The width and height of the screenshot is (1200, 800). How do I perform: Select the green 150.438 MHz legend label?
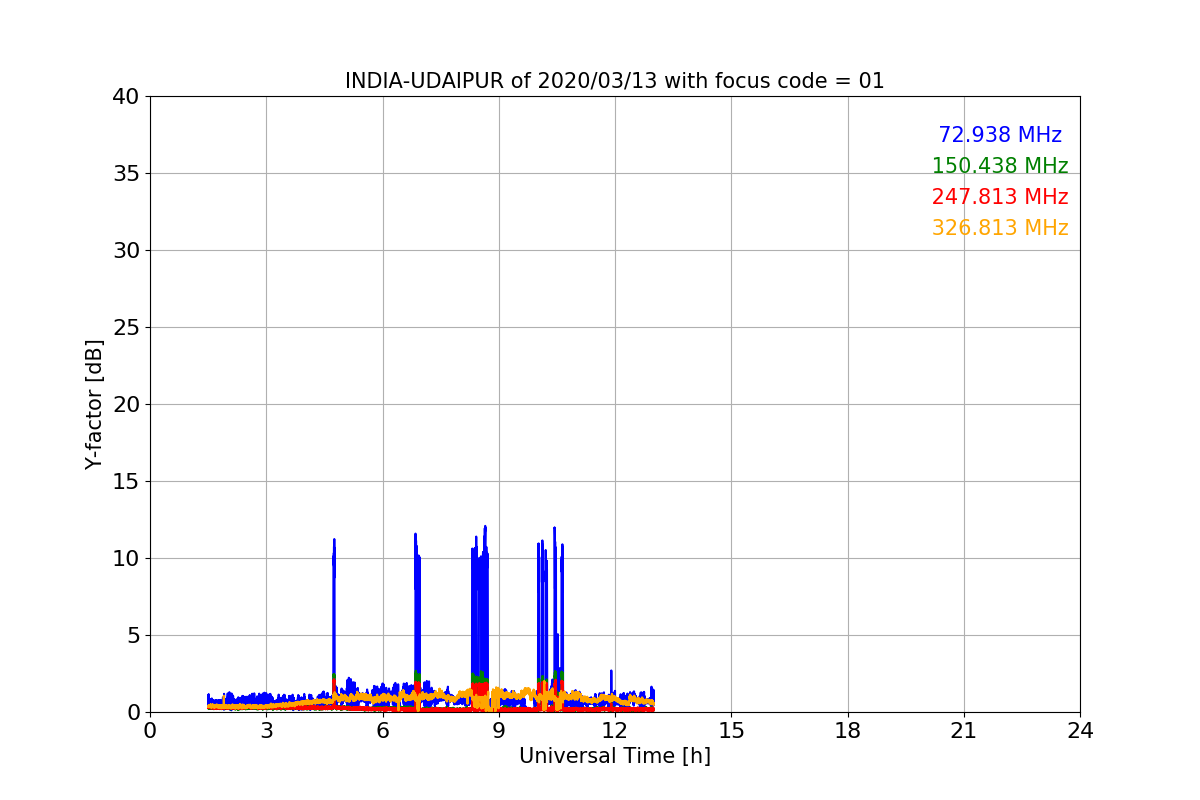point(1000,166)
